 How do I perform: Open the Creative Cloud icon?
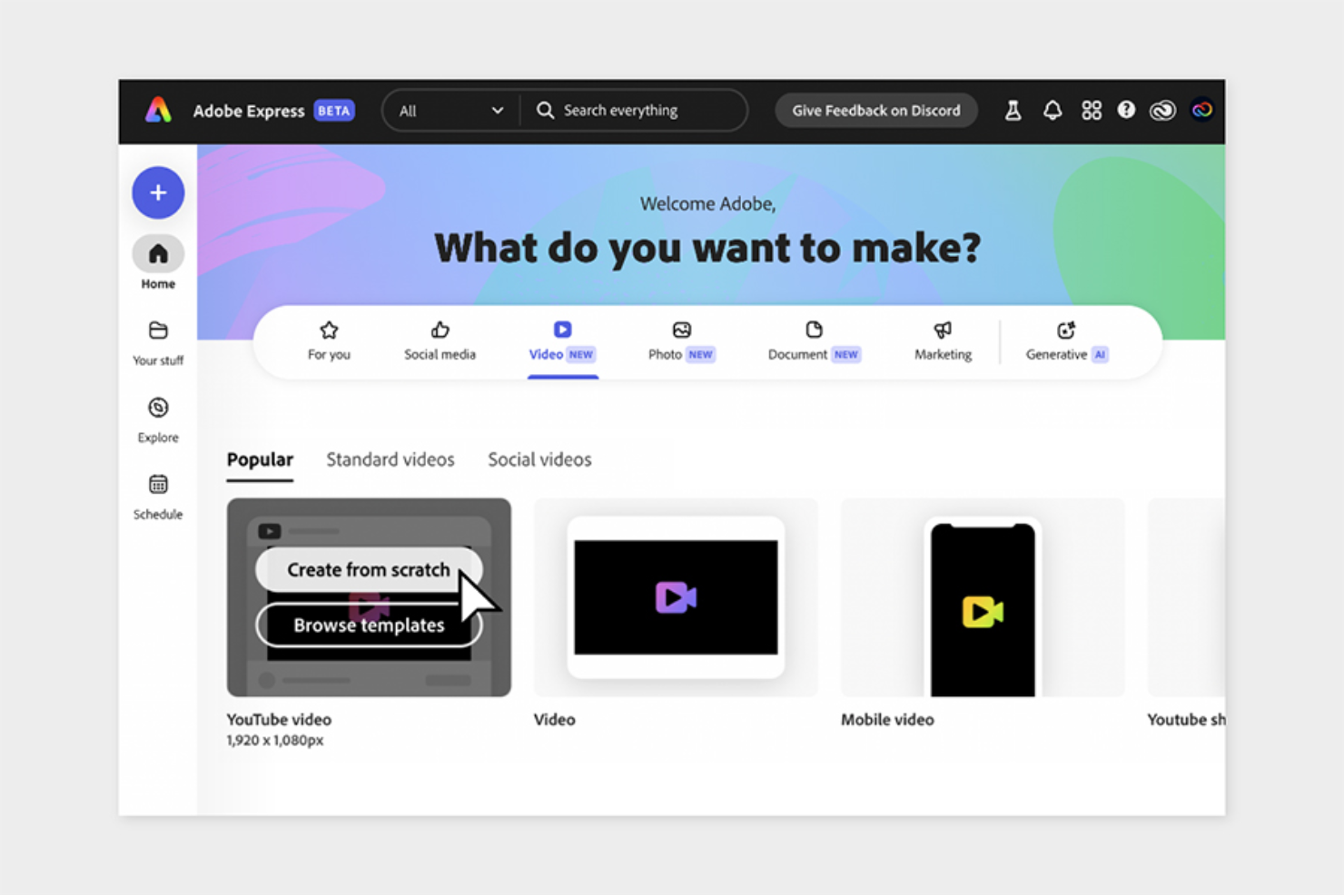[x=1162, y=110]
